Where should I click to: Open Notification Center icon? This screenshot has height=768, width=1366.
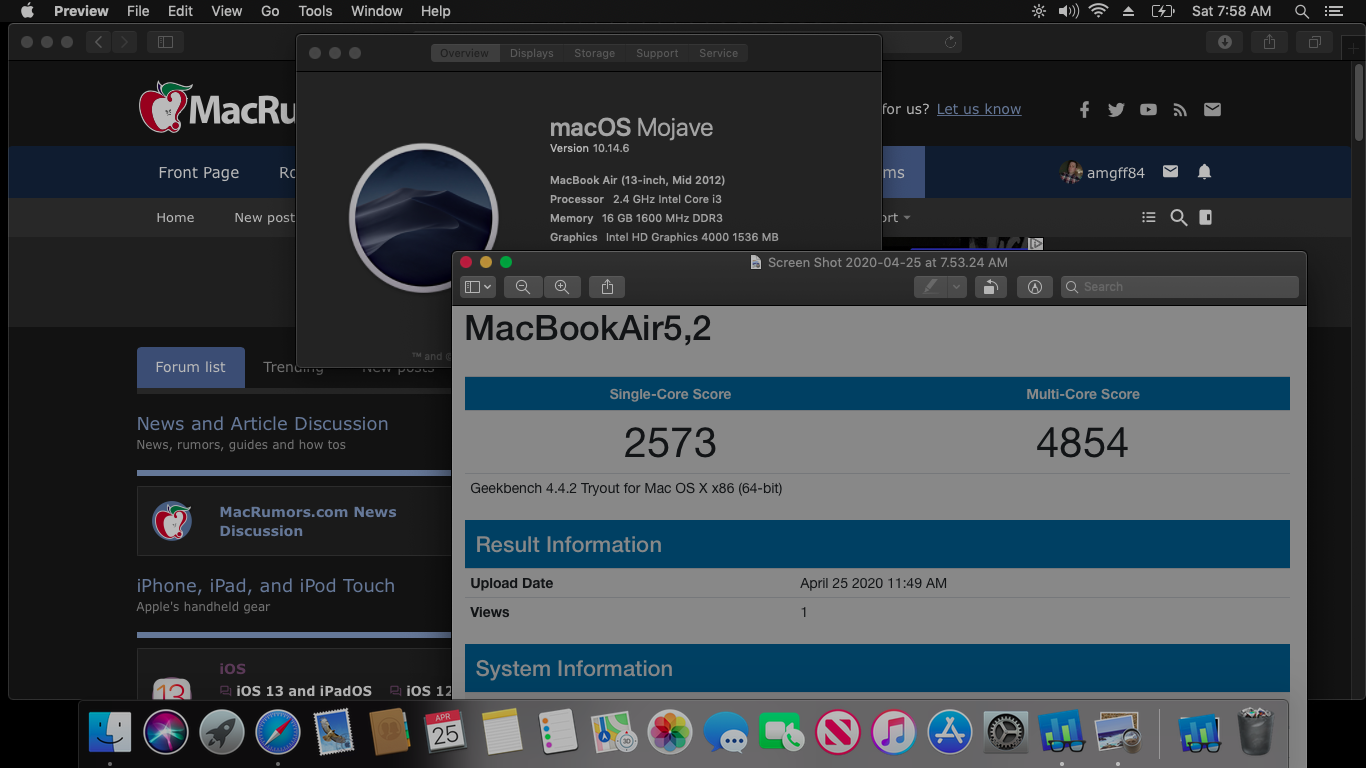click(1333, 11)
